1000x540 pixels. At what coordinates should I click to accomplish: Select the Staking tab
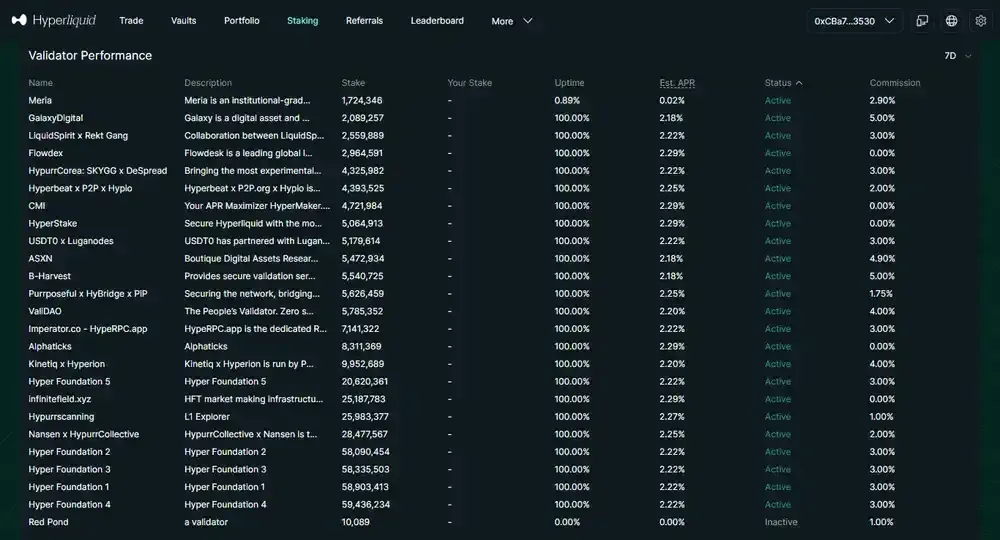302,20
